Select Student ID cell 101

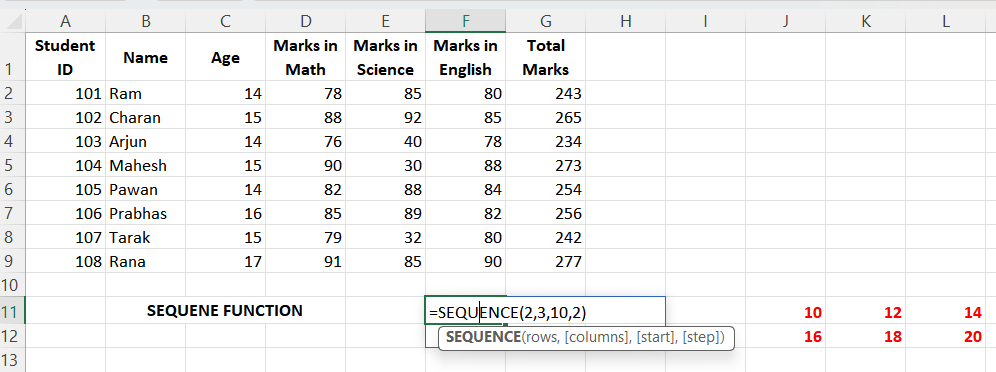(x=65, y=93)
